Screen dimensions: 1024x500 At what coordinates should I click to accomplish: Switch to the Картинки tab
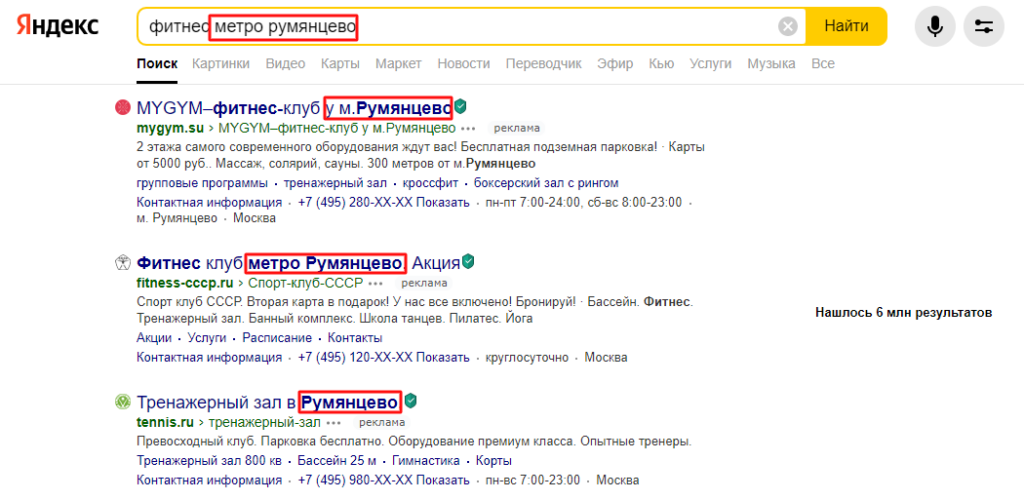pos(221,64)
